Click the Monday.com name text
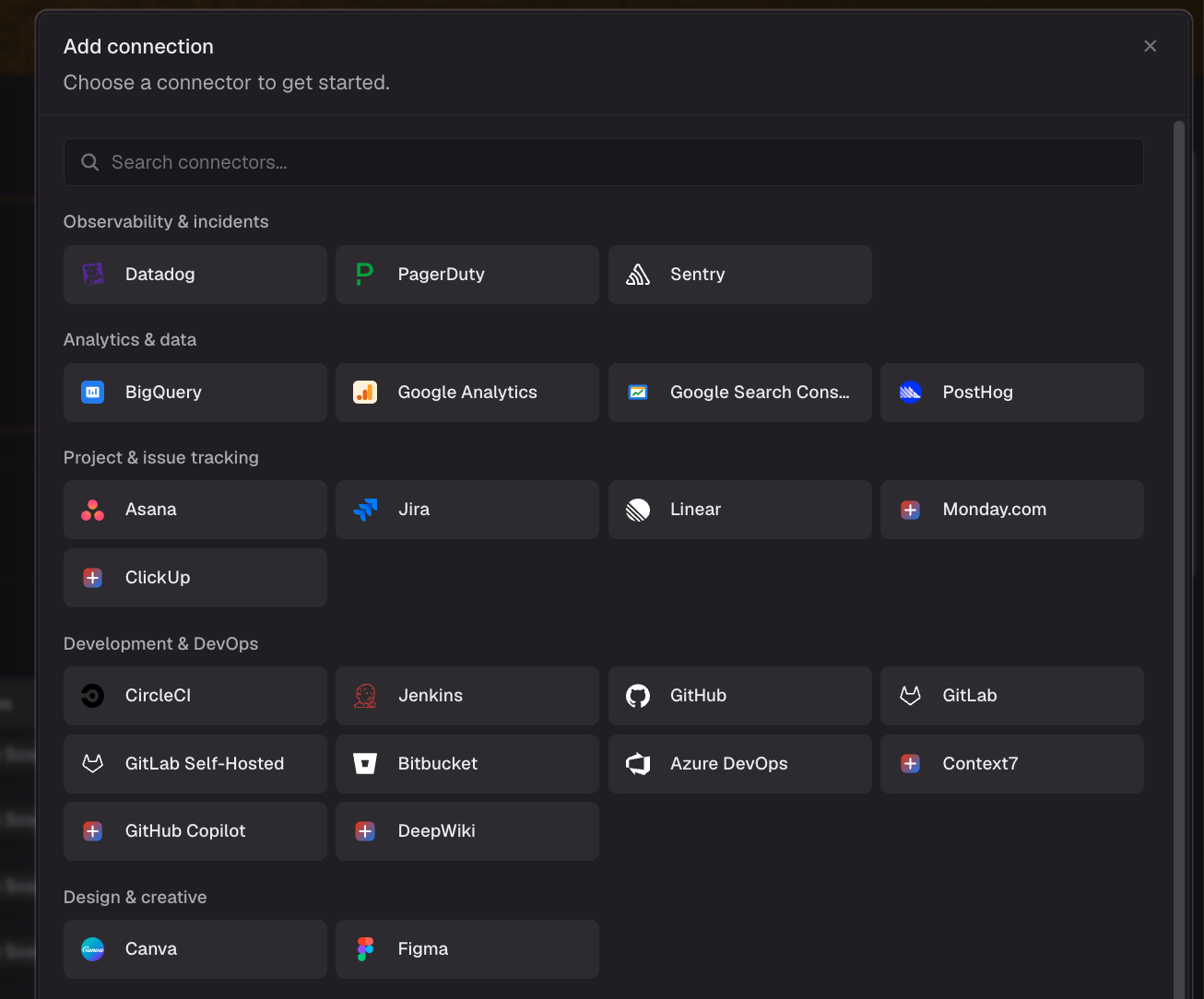Screen dimensions: 1204x999 [x=995, y=510]
